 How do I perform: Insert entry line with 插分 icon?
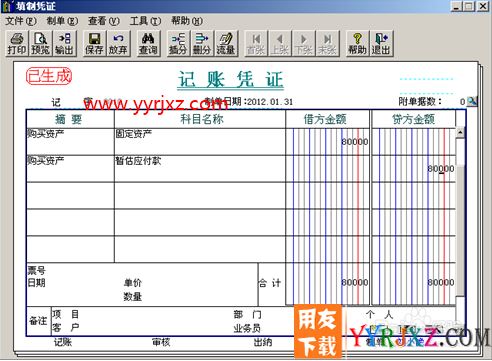(178, 44)
